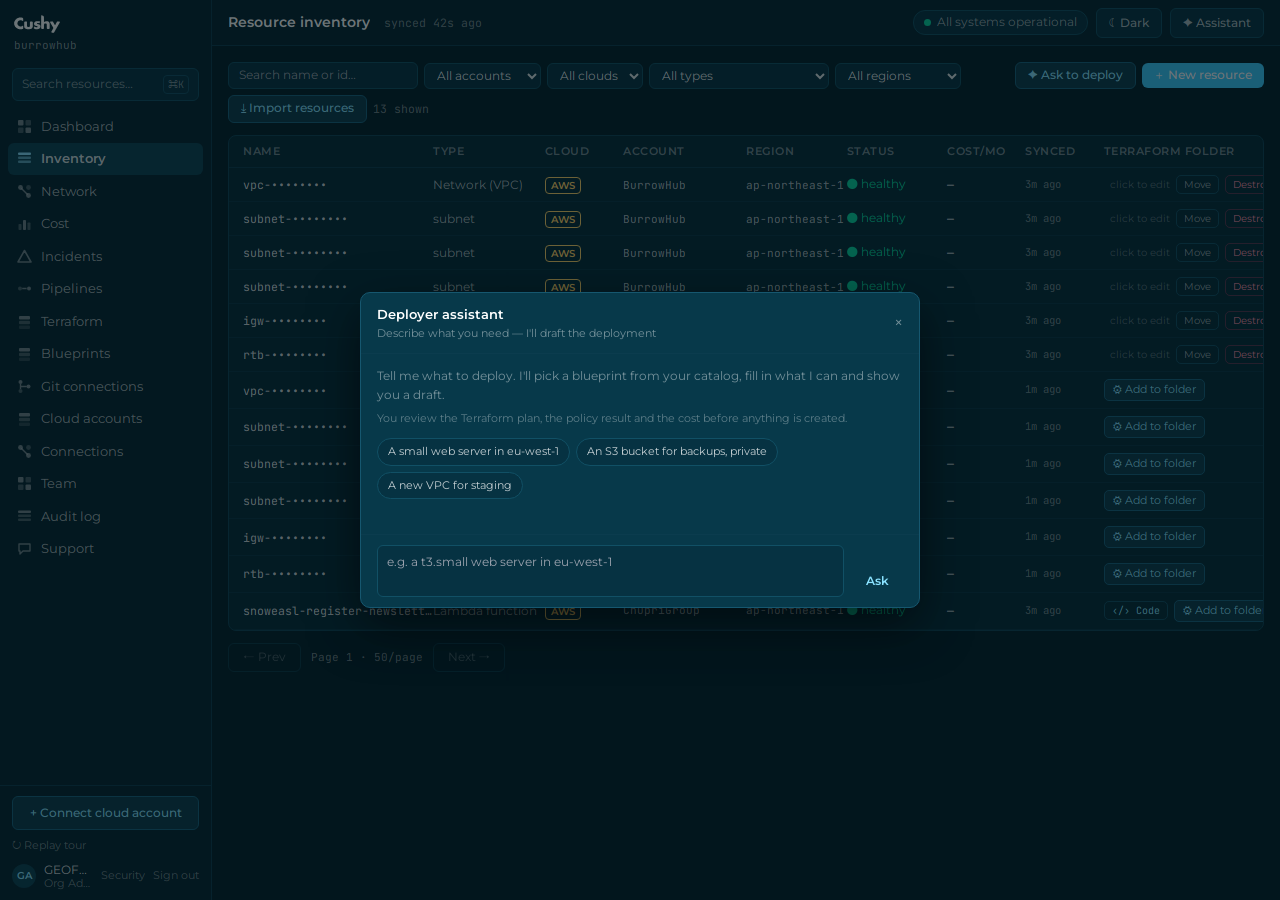Open the All regions dropdown

click(x=898, y=76)
